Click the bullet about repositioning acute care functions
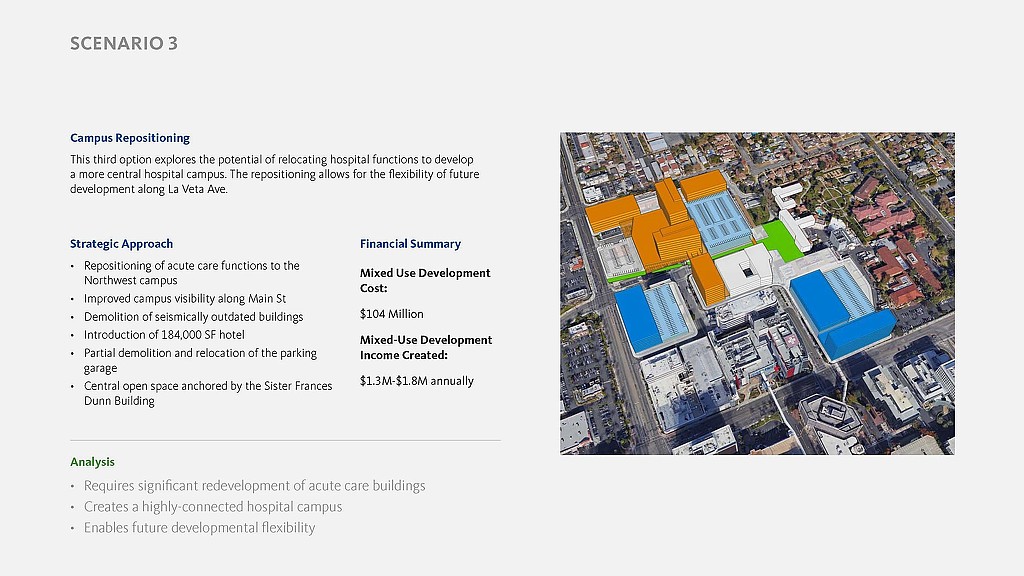 coord(190,273)
